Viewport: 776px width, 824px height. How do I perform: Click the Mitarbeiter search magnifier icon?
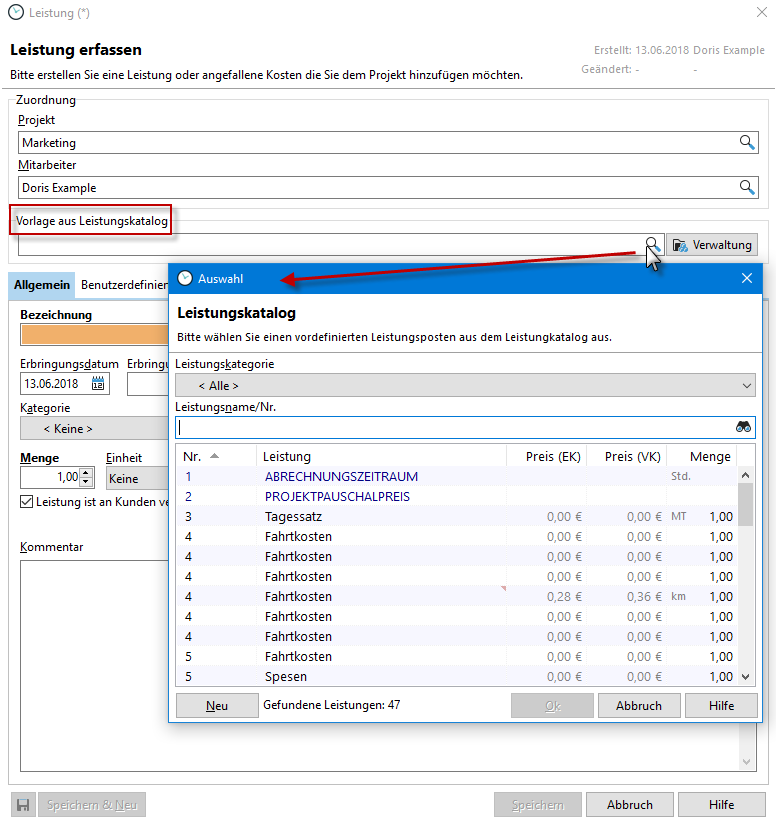coord(746,187)
